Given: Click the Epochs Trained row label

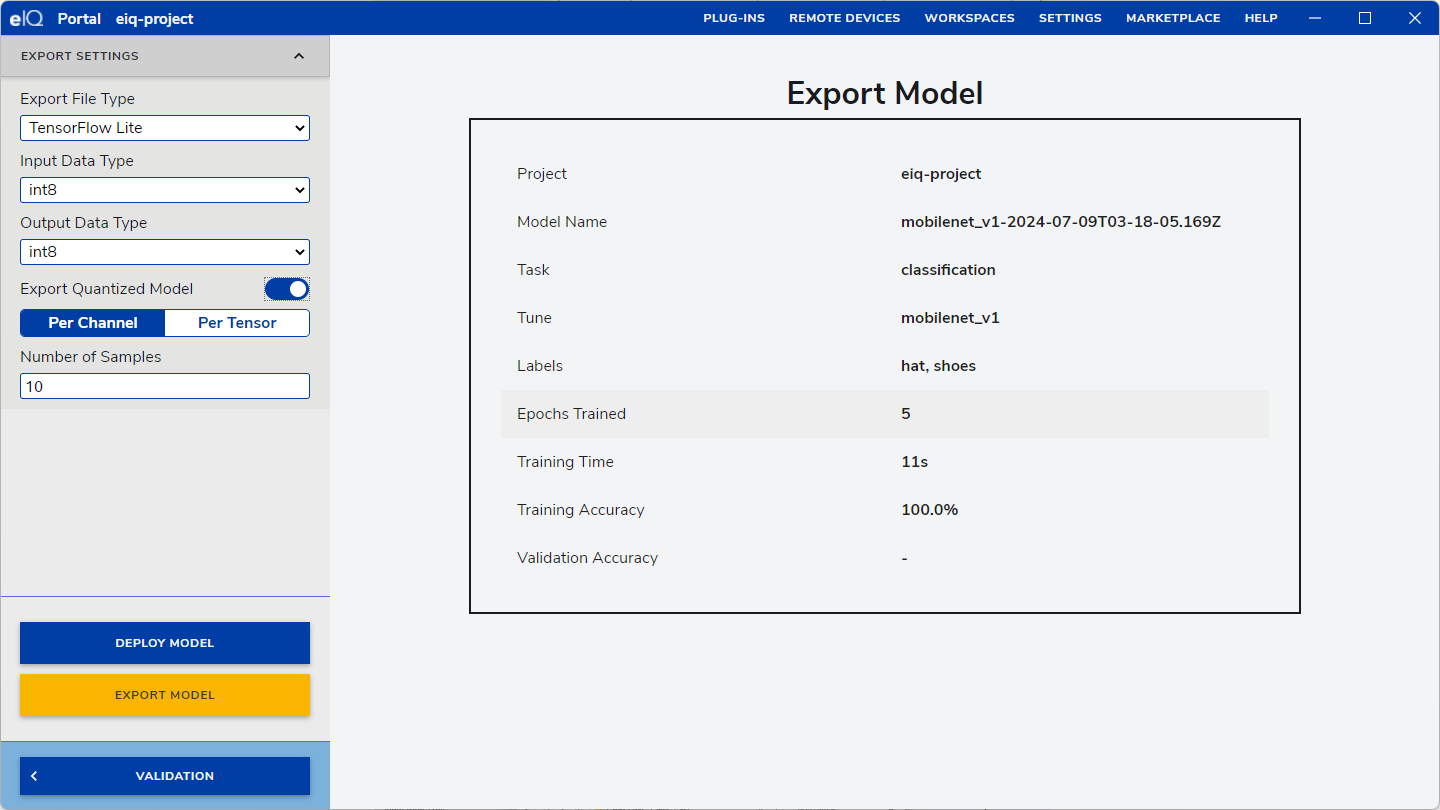Looking at the screenshot, I should [571, 414].
